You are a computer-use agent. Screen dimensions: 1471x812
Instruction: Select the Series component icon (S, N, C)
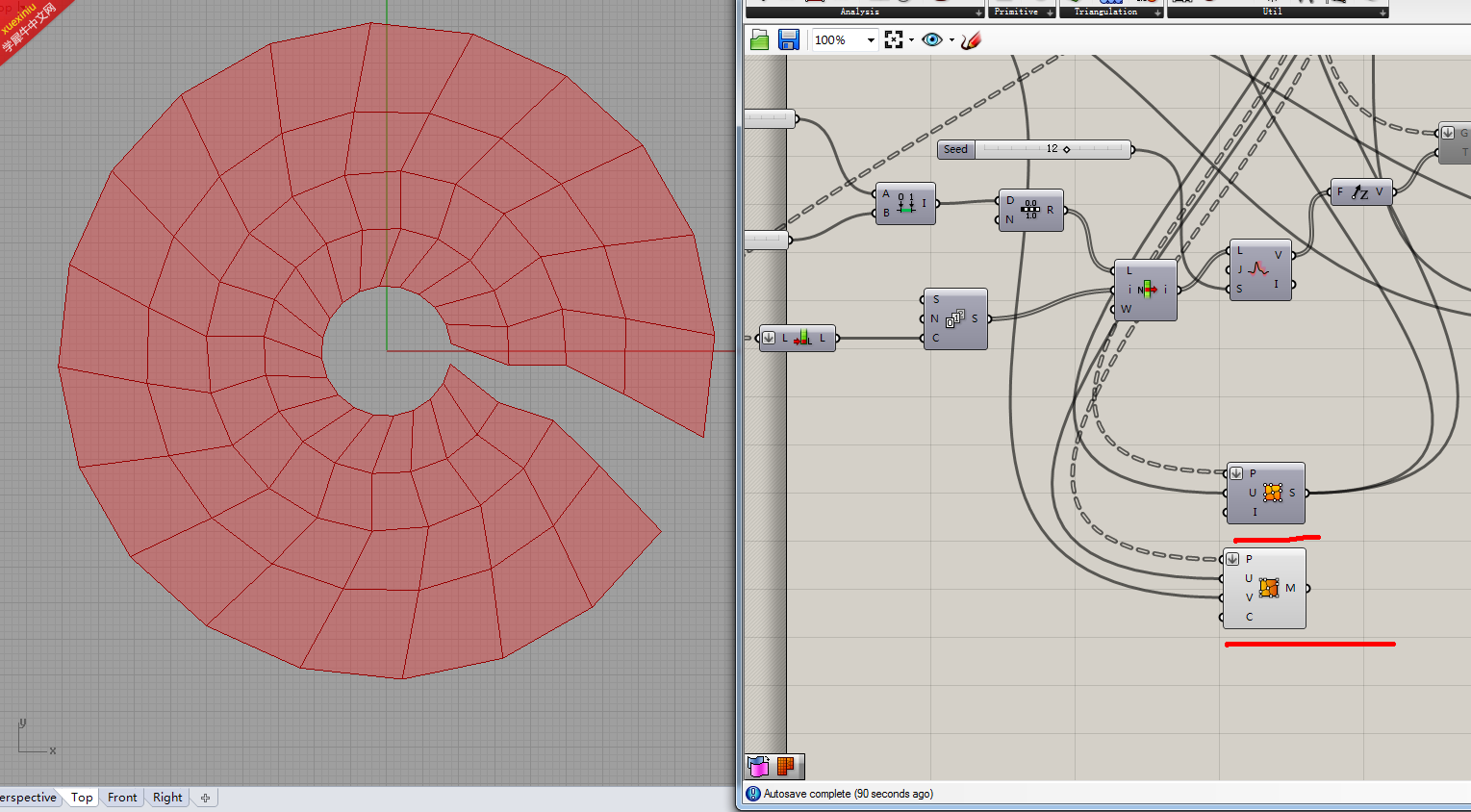tap(954, 318)
